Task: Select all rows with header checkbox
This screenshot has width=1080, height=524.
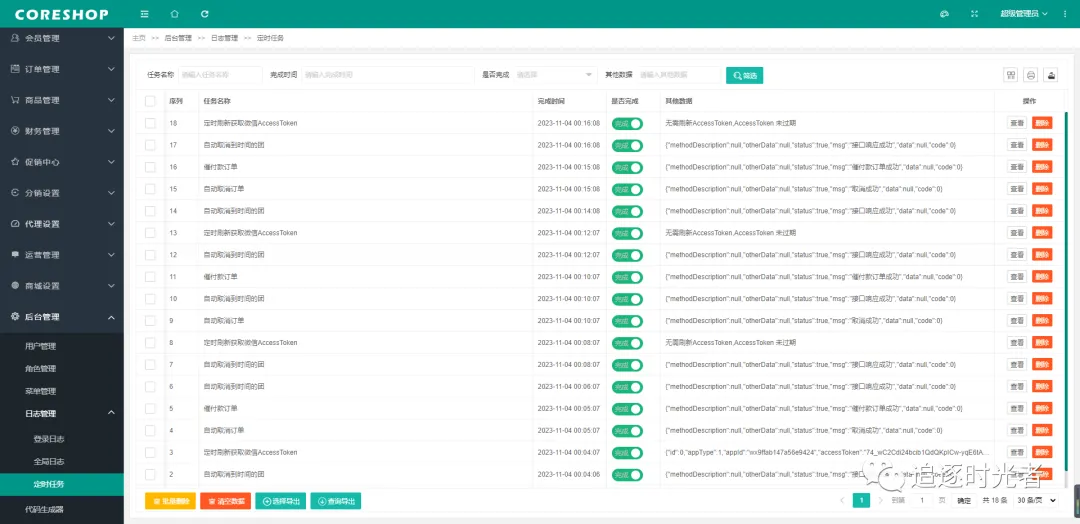Action: coord(150,101)
